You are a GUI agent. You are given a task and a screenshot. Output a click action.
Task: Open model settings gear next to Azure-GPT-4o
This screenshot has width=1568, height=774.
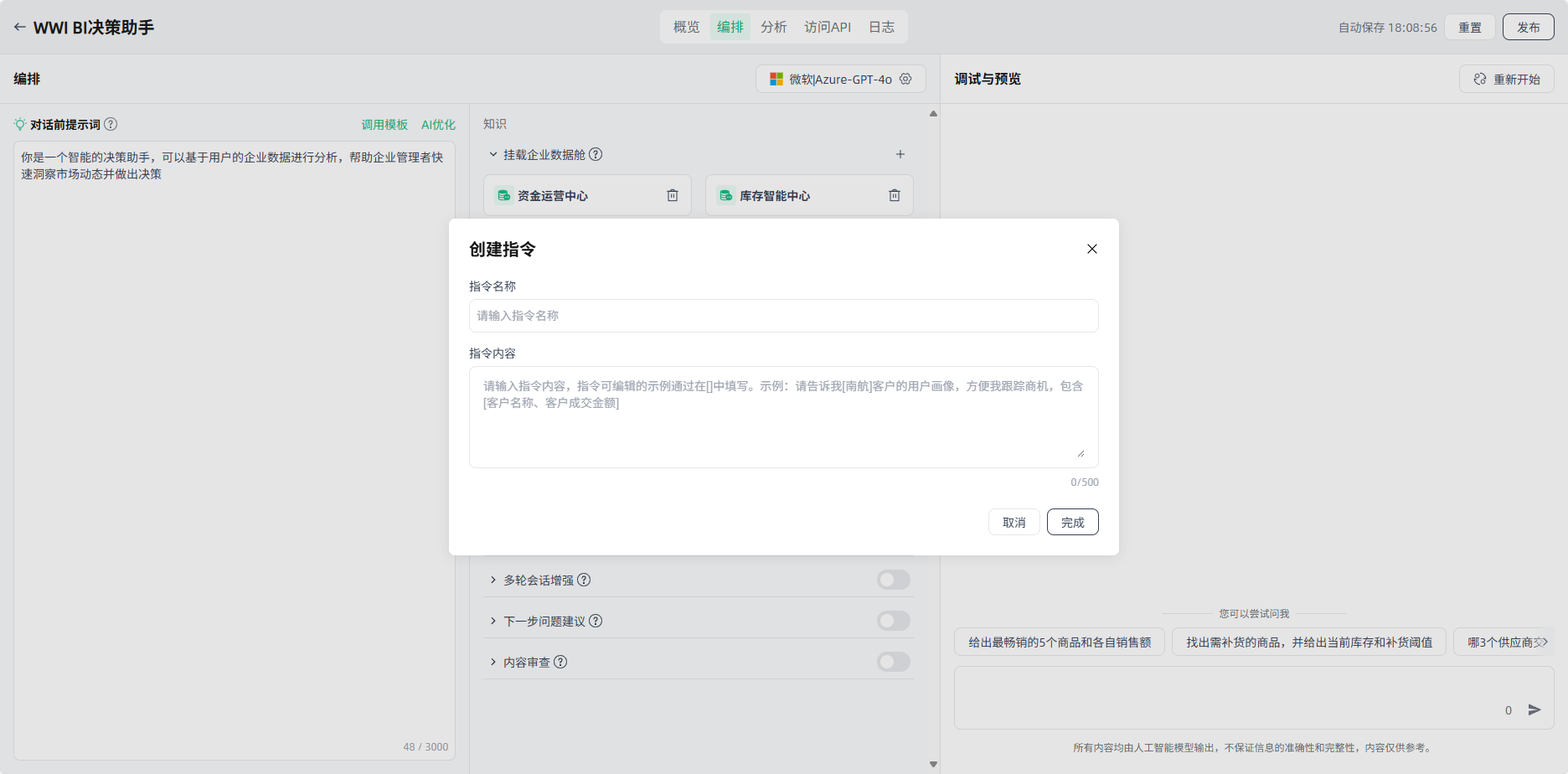905,79
